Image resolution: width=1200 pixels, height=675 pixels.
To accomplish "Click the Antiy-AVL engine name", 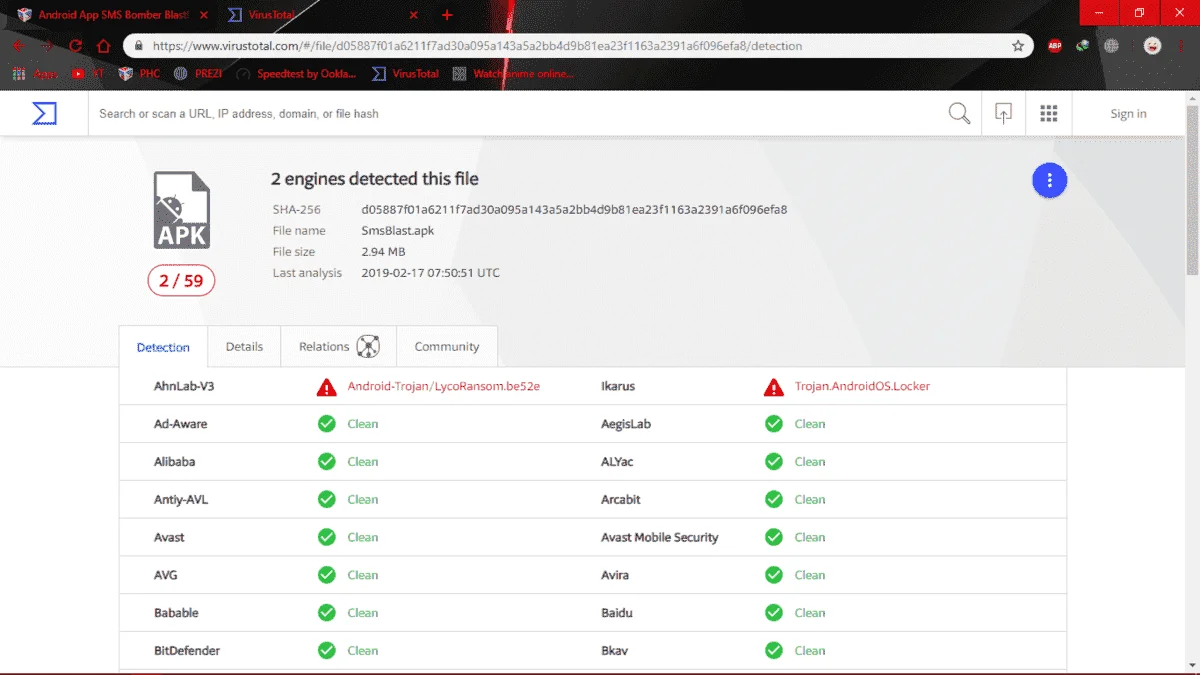I will point(181,500).
